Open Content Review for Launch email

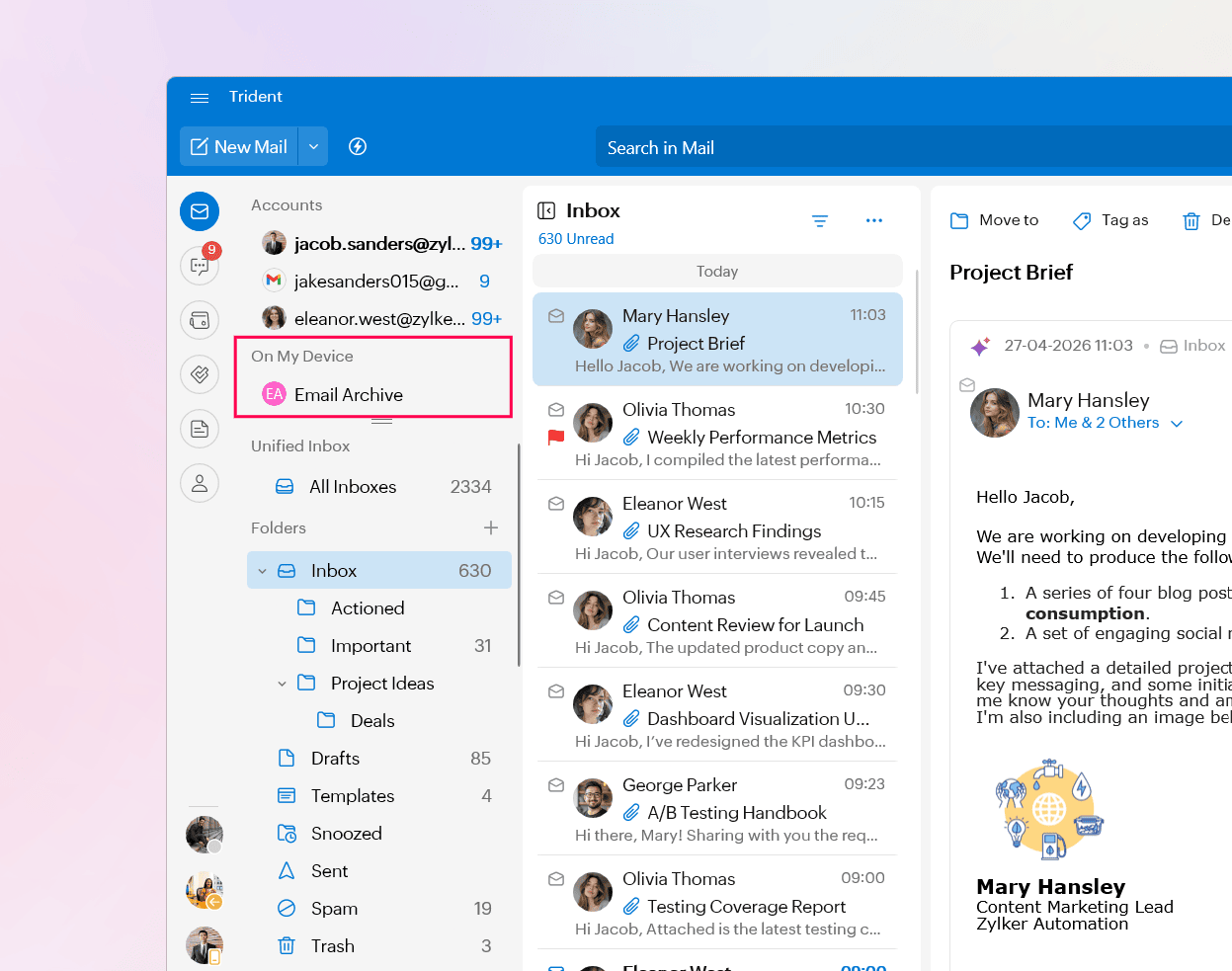[717, 620]
